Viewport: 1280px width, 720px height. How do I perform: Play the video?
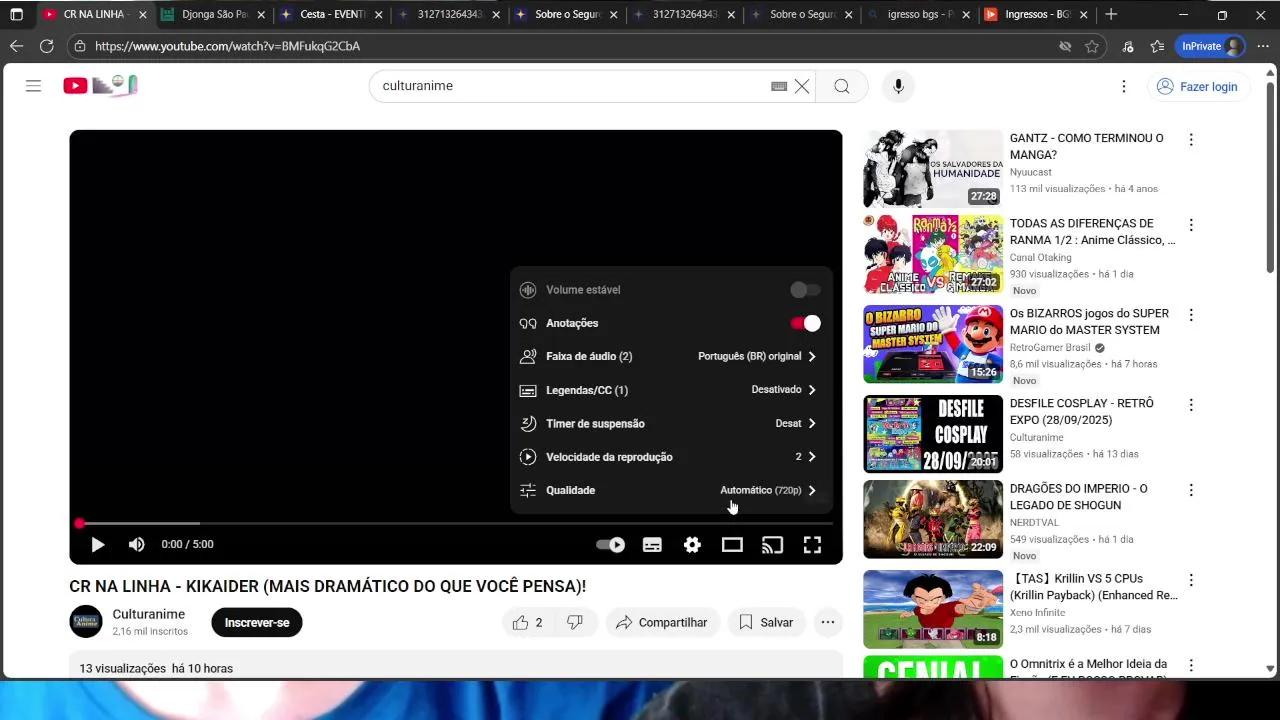[97, 545]
